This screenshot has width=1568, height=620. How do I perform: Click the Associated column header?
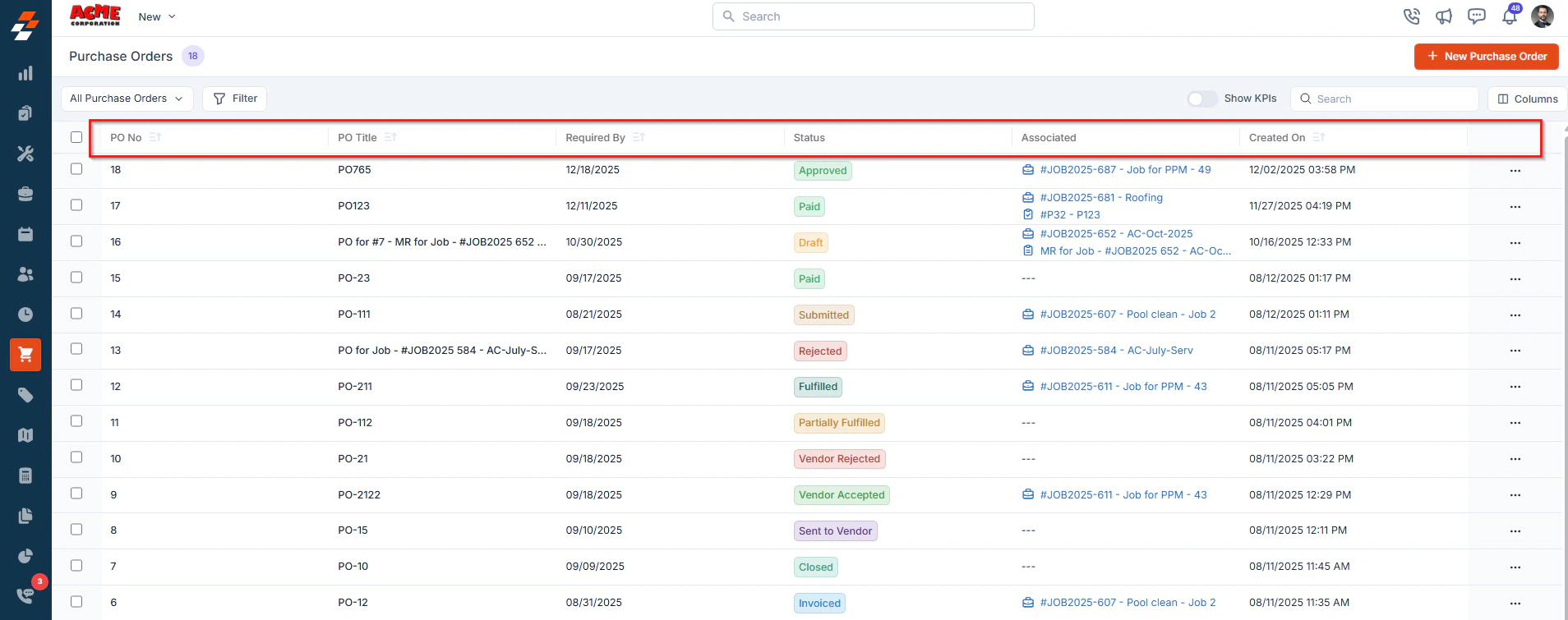1049,138
